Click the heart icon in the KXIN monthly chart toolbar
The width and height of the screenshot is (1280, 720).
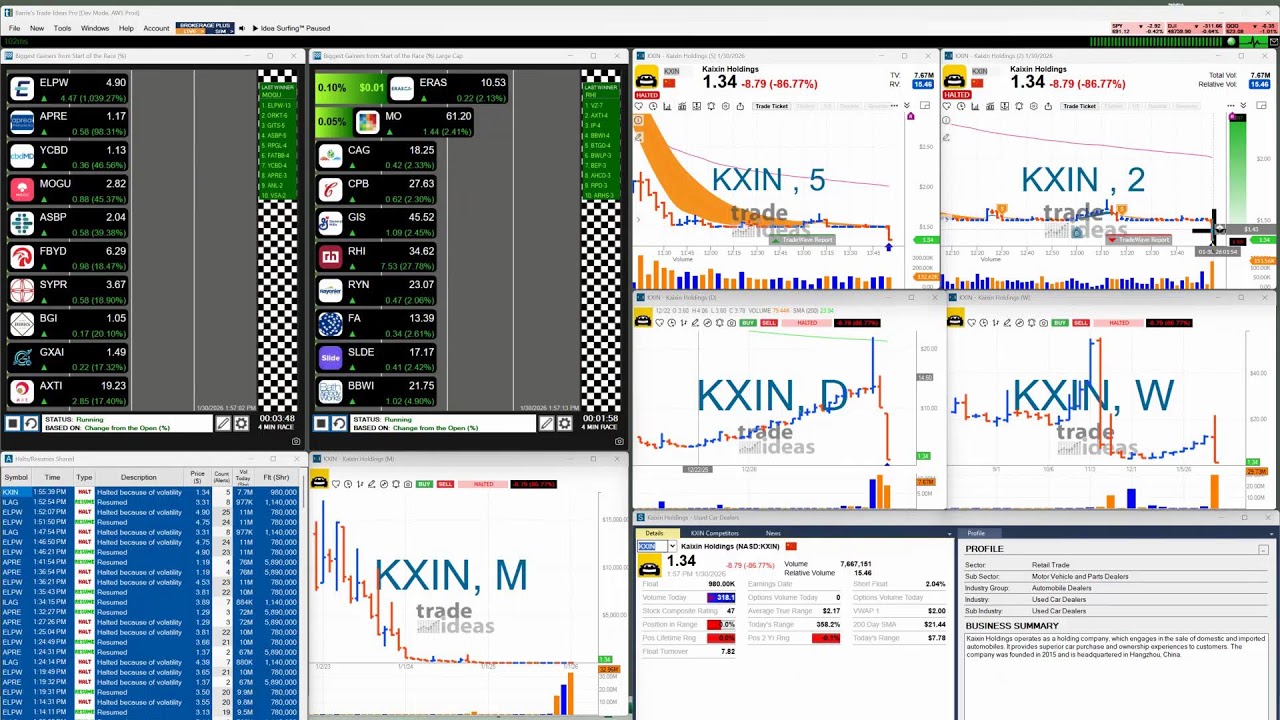pos(336,484)
